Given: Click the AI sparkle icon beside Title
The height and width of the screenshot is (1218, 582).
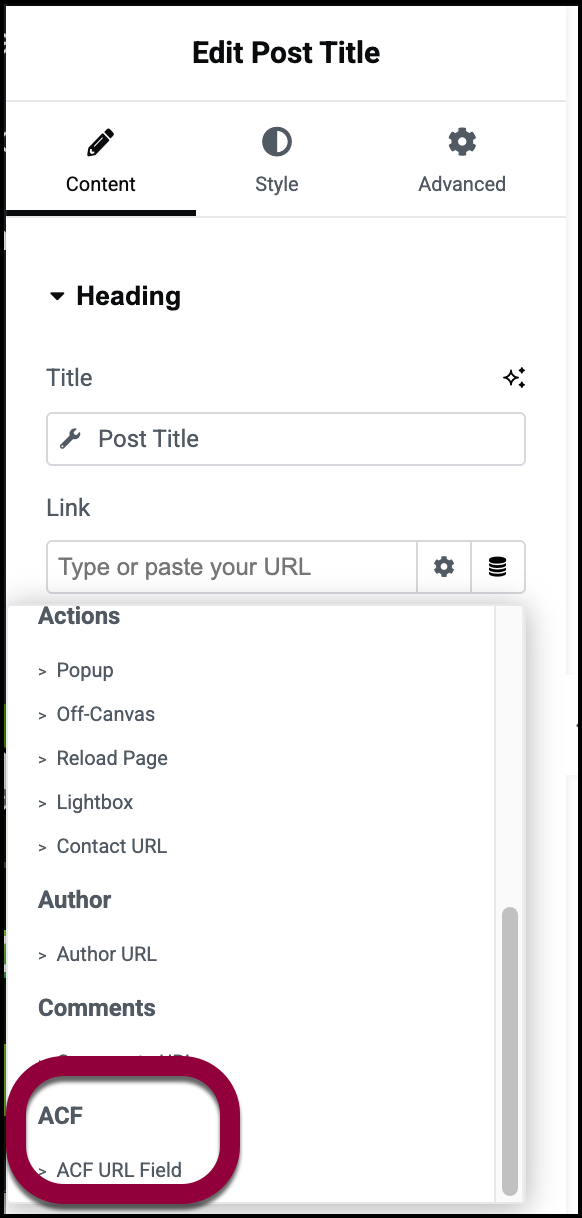Looking at the screenshot, I should [x=514, y=378].
